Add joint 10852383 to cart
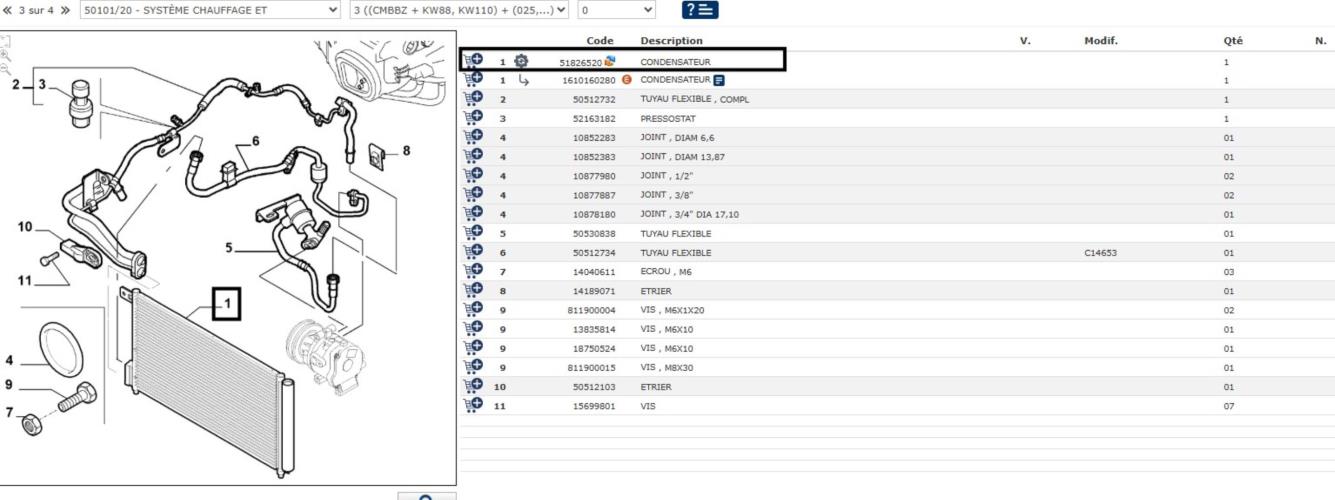1335x500 pixels. (x=474, y=157)
